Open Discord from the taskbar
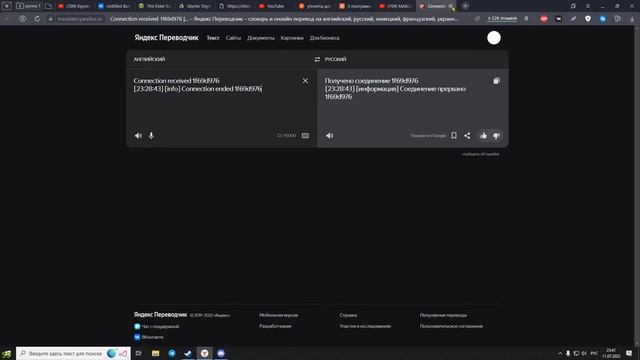 coord(221,353)
